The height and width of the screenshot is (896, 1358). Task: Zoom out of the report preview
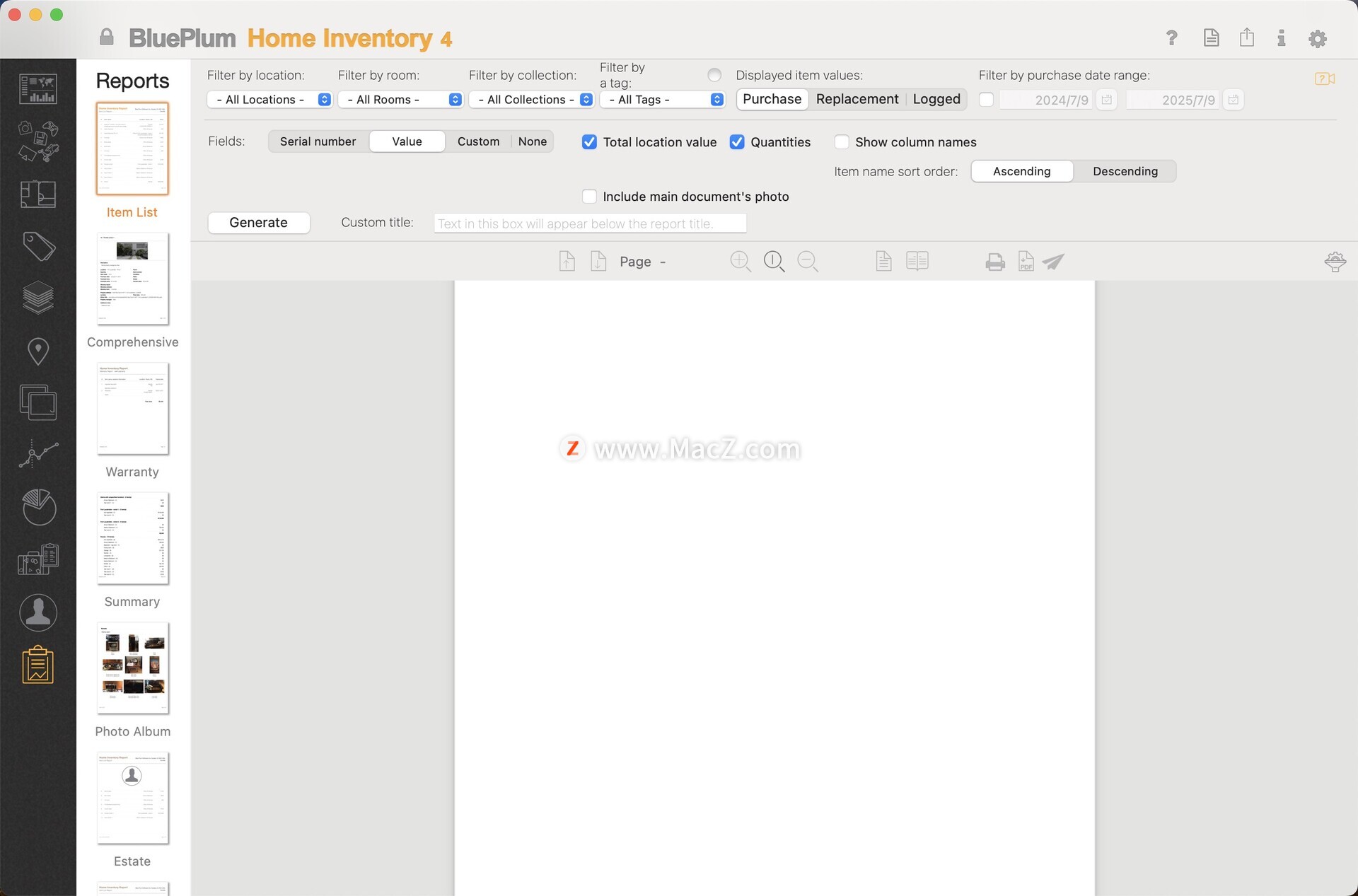tap(807, 261)
